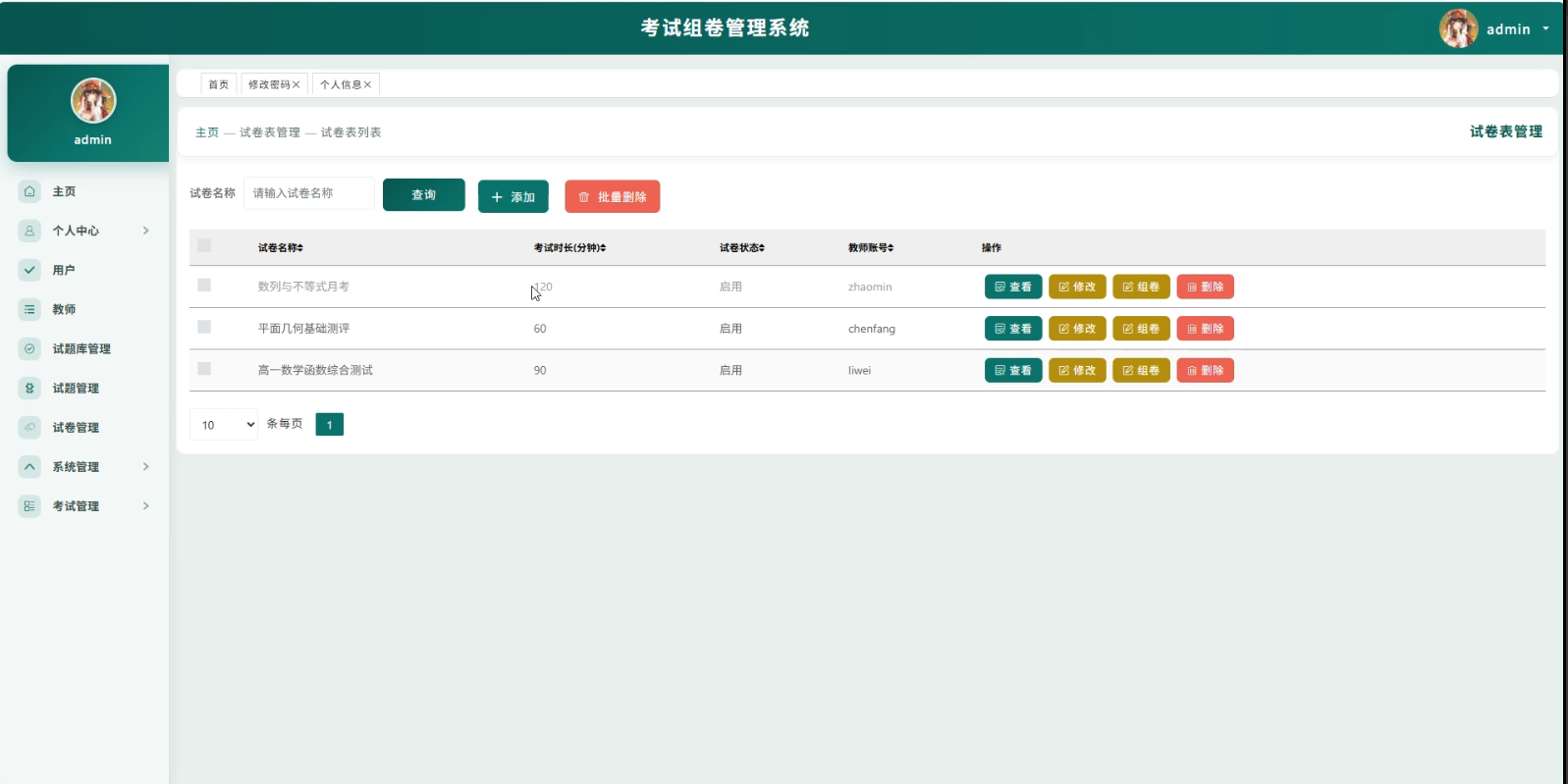
Task: Open the rows-per-page dropdown showing 10
Action: coord(224,425)
